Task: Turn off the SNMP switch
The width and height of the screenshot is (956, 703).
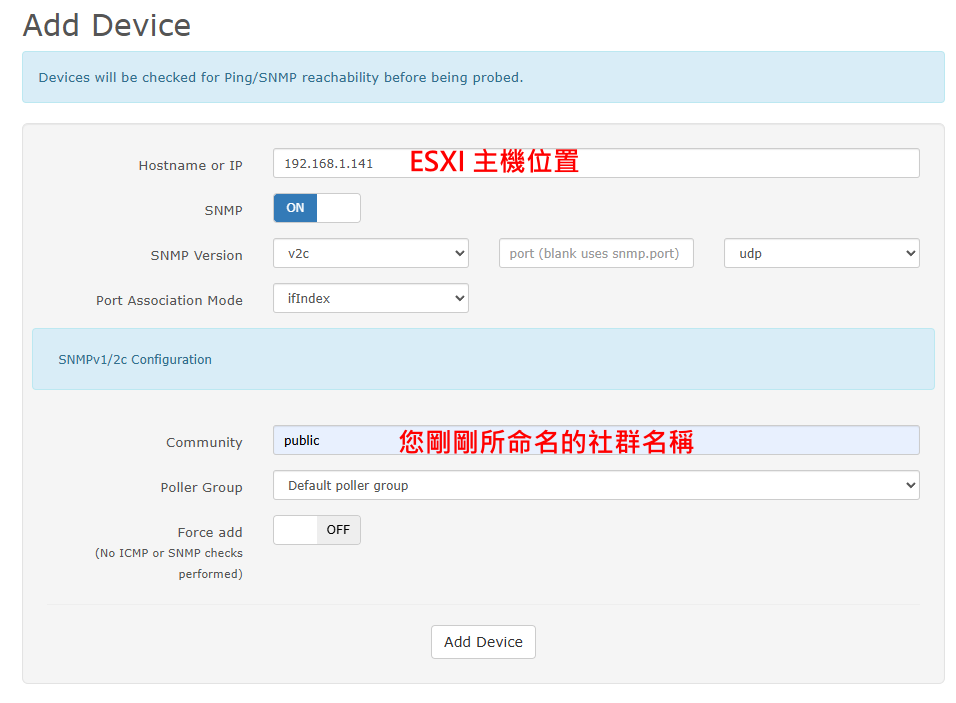Action: pyautogui.click(x=316, y=208)
